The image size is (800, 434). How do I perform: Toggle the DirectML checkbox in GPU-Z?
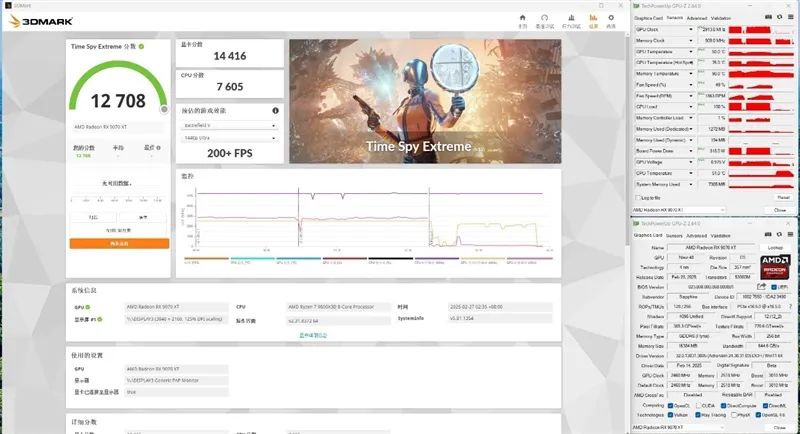765,405
